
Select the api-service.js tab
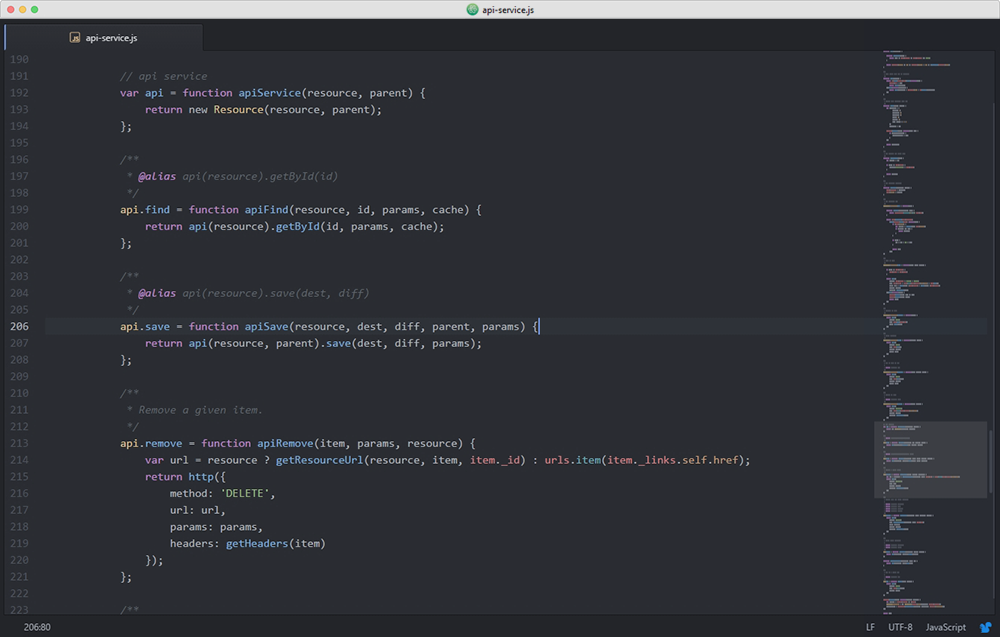coord(103,38)
